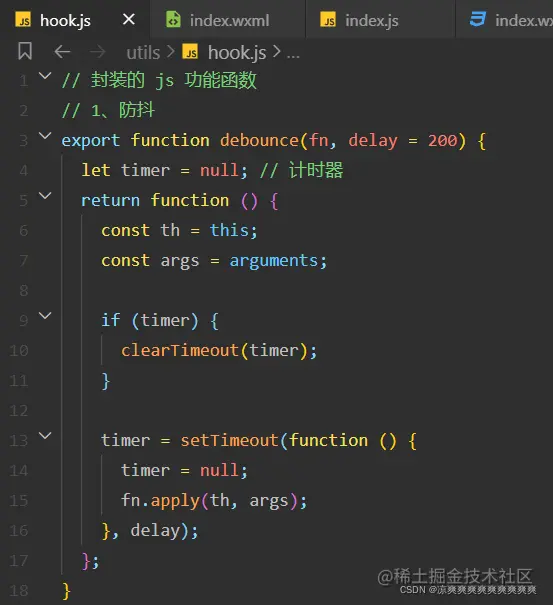Go back with the left arrow
The width and height of the screenshot is (553, 605).
coord(62,51)
